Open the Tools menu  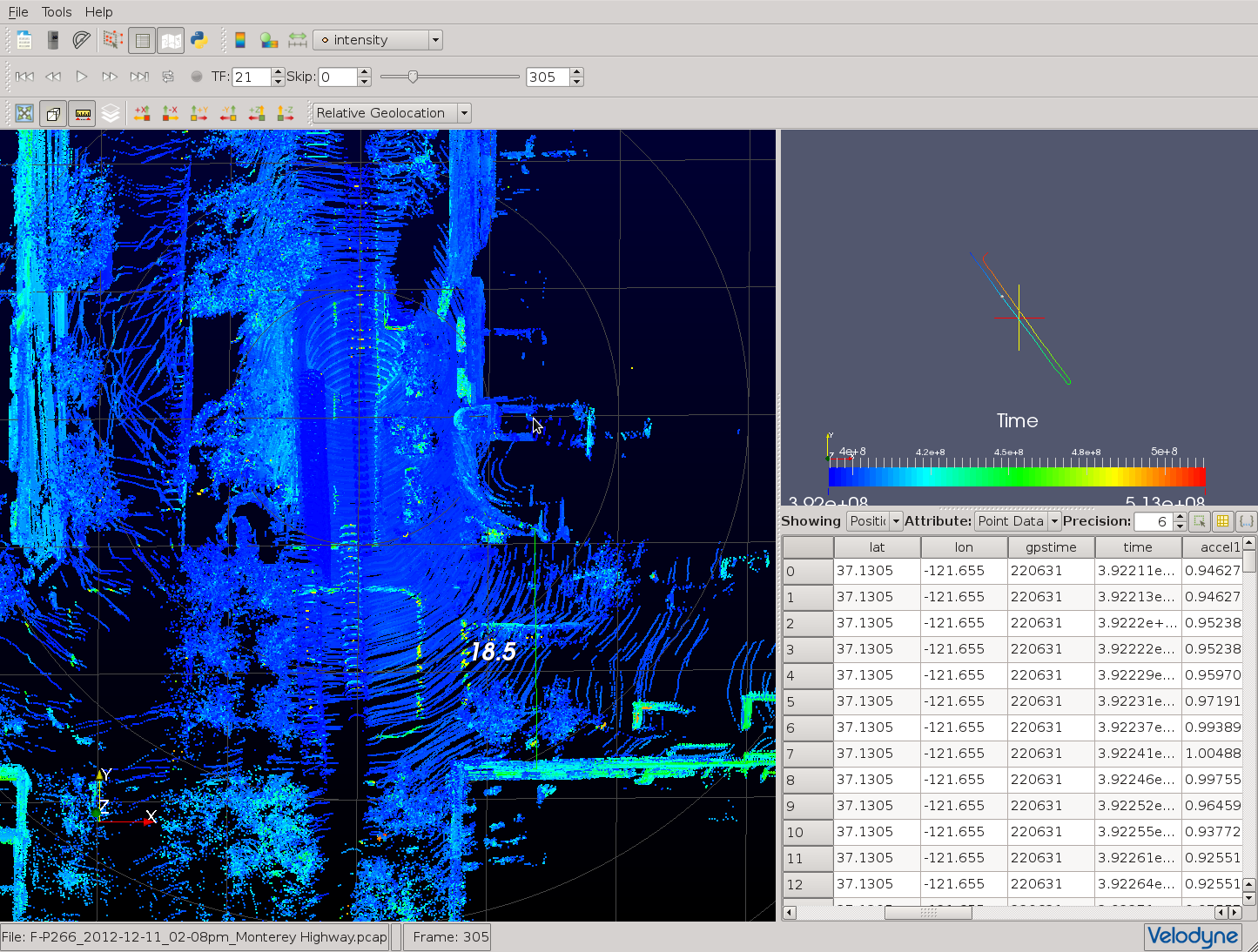[x=57, y=12]
